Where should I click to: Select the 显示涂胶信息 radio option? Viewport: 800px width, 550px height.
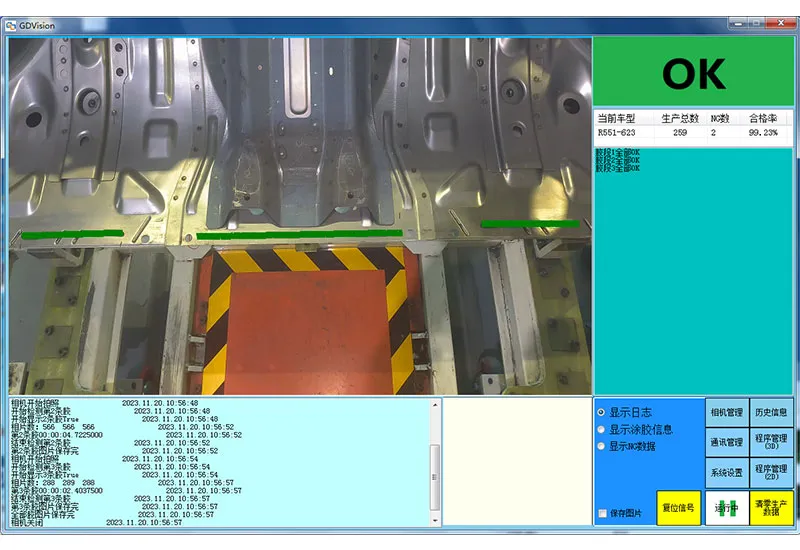point(601,429)
